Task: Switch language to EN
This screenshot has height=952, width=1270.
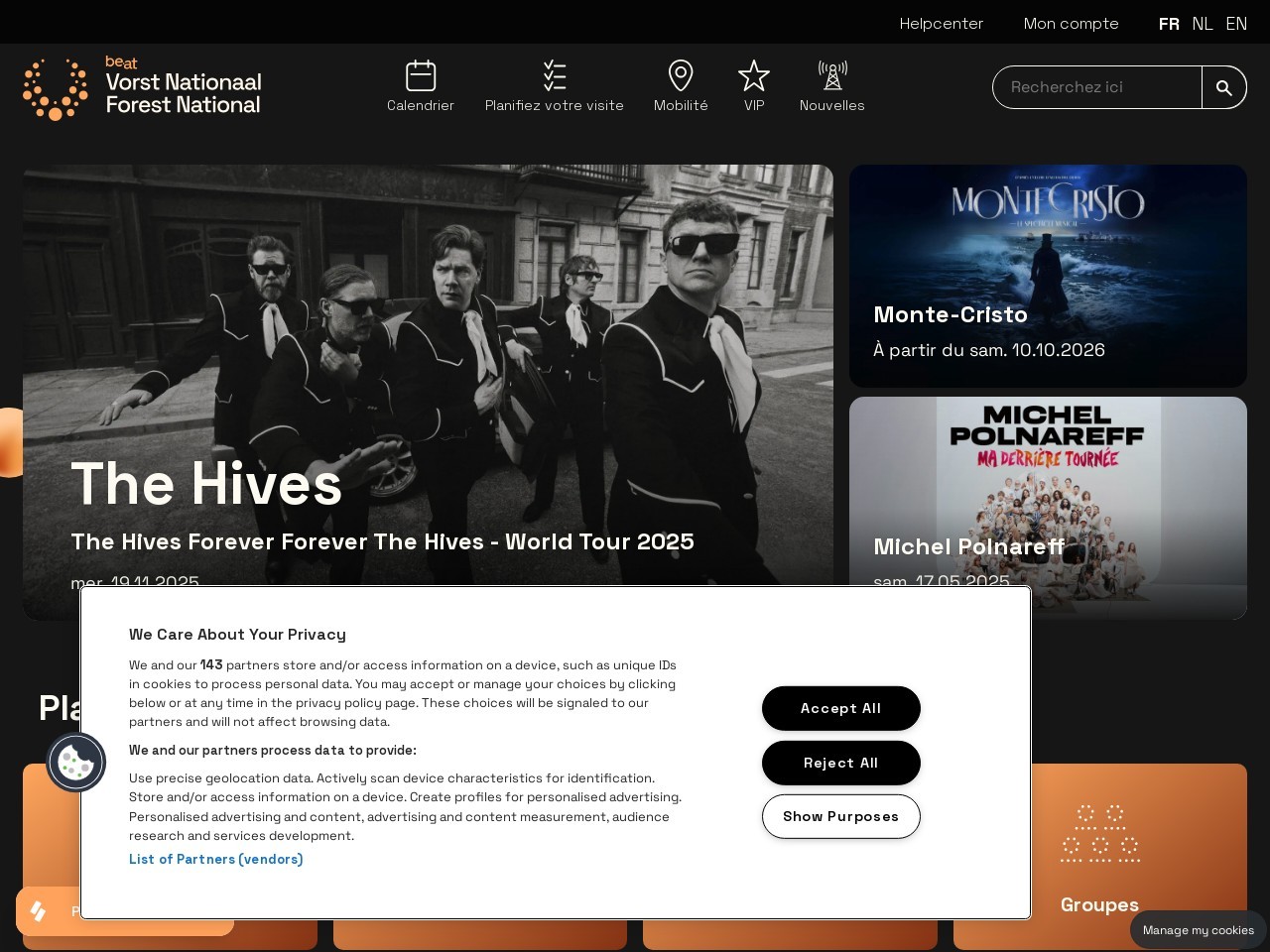Action: tap(1236, 23)
